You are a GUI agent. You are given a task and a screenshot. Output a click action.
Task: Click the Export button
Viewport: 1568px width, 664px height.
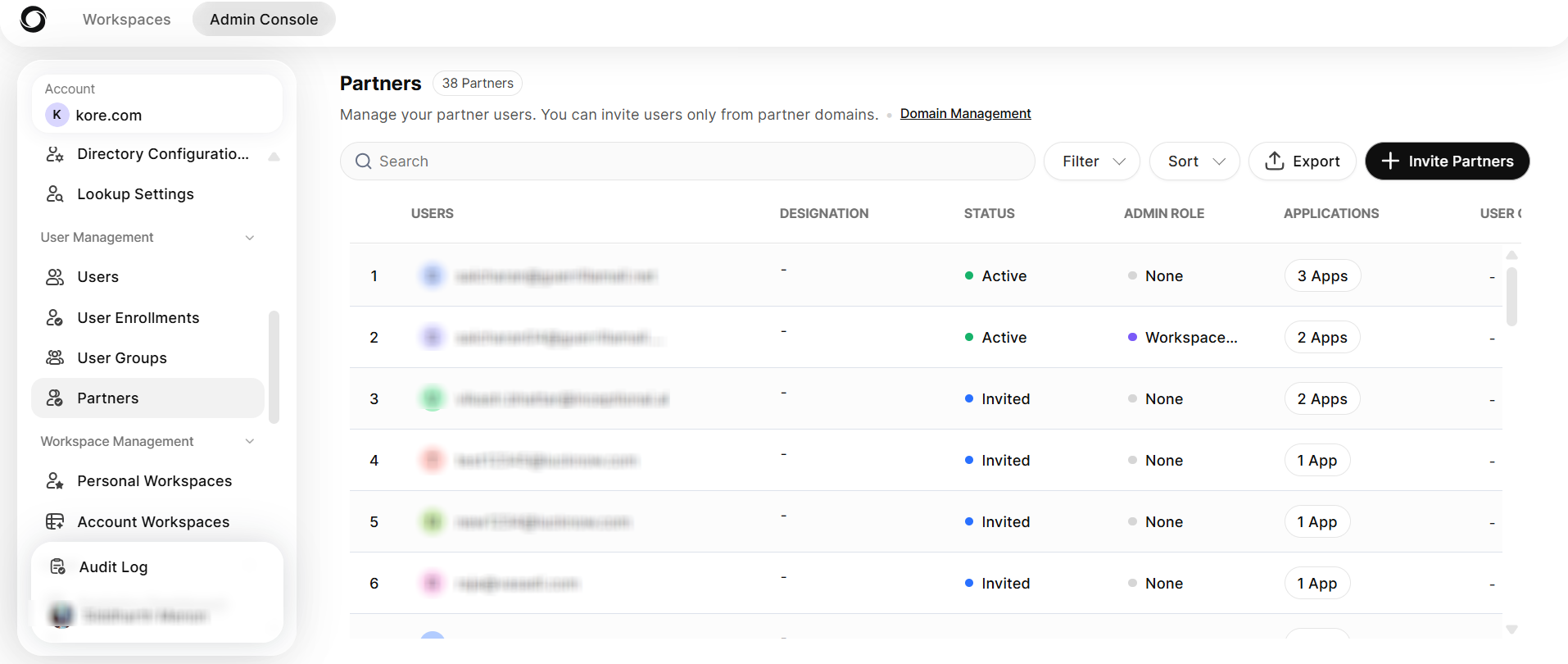(x=1303, y=161)
